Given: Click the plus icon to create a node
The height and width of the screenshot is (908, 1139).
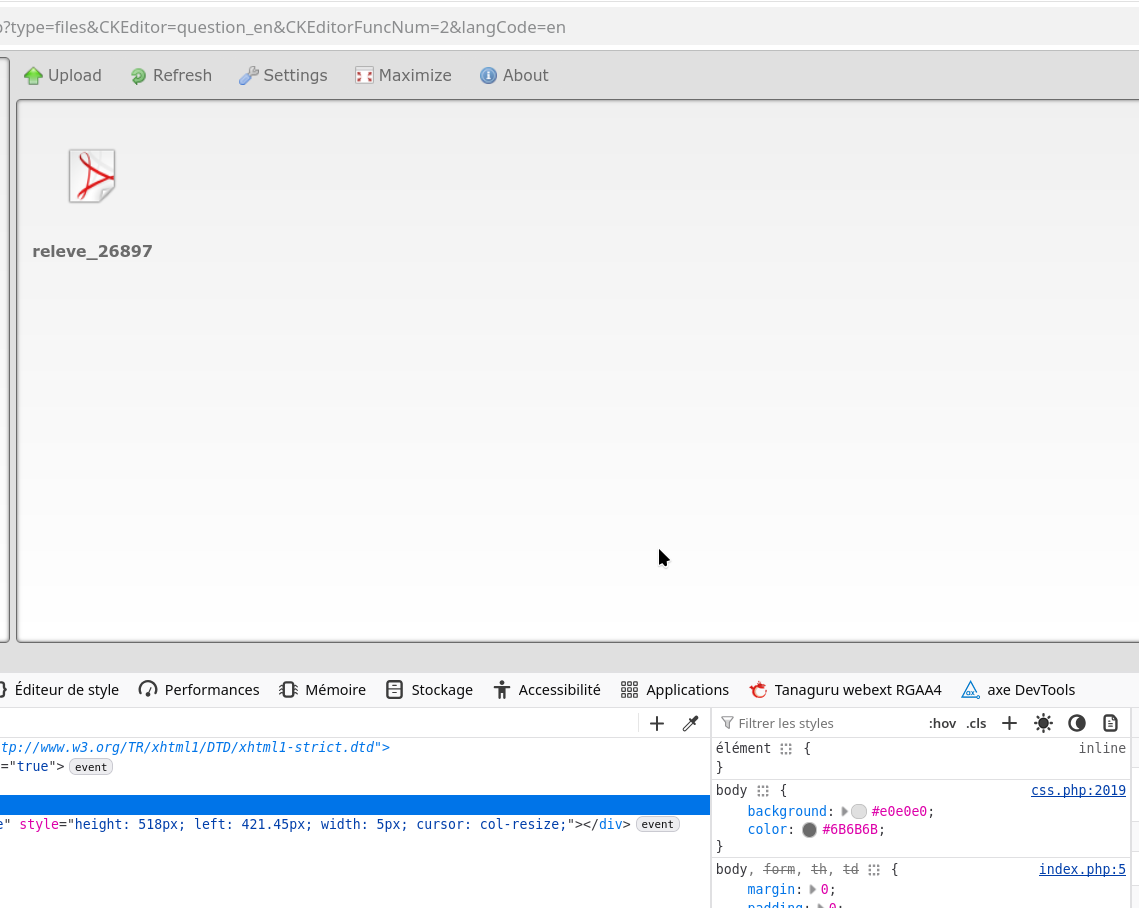Looking at the screenshot, I should (x=657, y=723).
